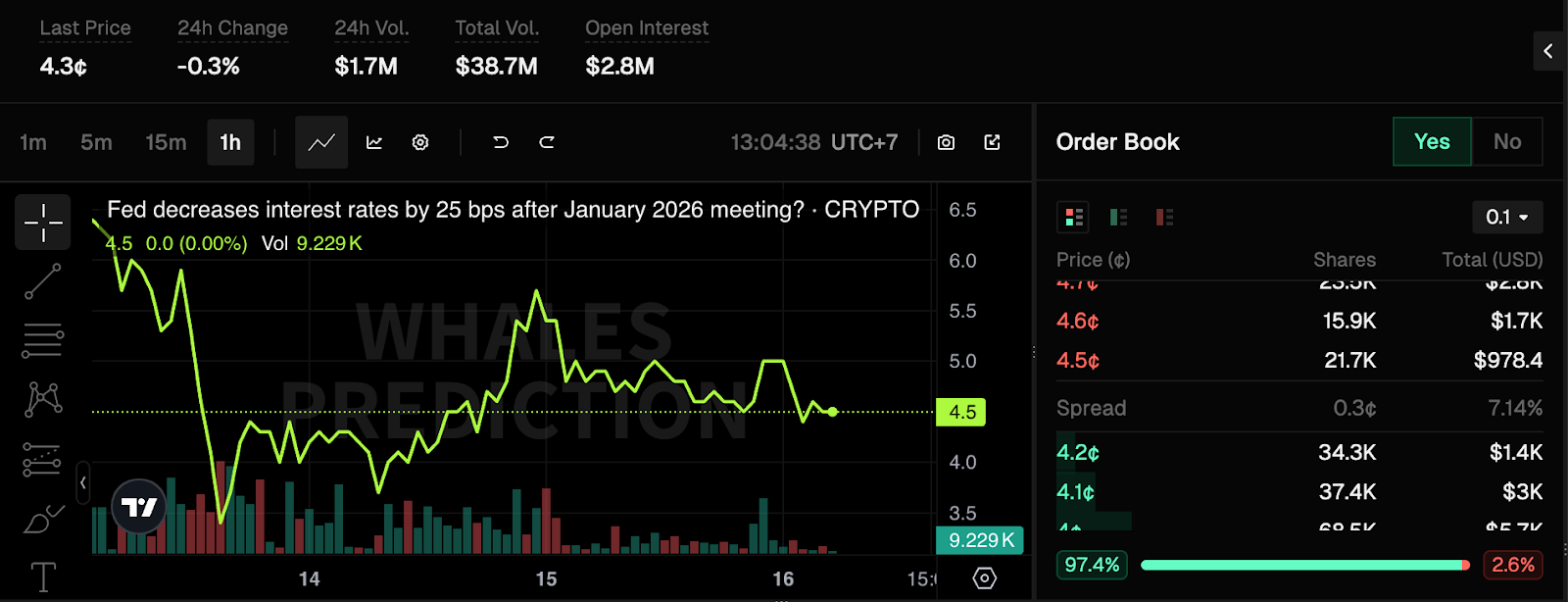This screenshot has width=1568, height=602.
Task: Open the 0.1 price grouping dropdown
Action: 1506,217
